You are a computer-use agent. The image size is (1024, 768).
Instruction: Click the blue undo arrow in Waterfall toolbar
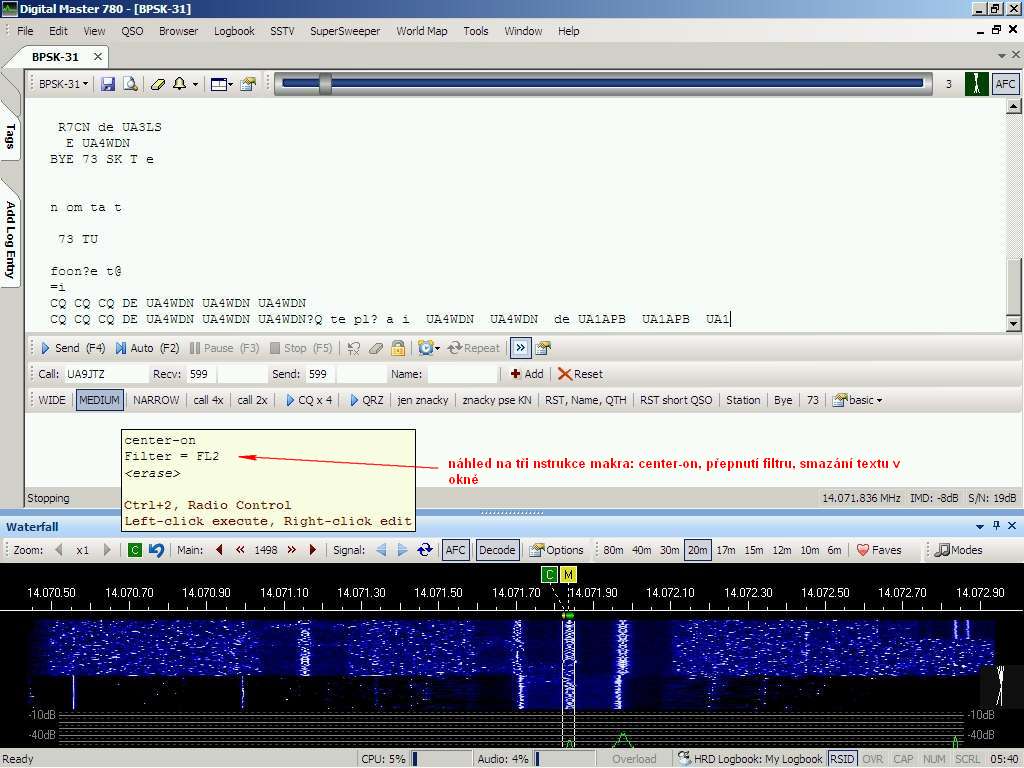(156, 550)
